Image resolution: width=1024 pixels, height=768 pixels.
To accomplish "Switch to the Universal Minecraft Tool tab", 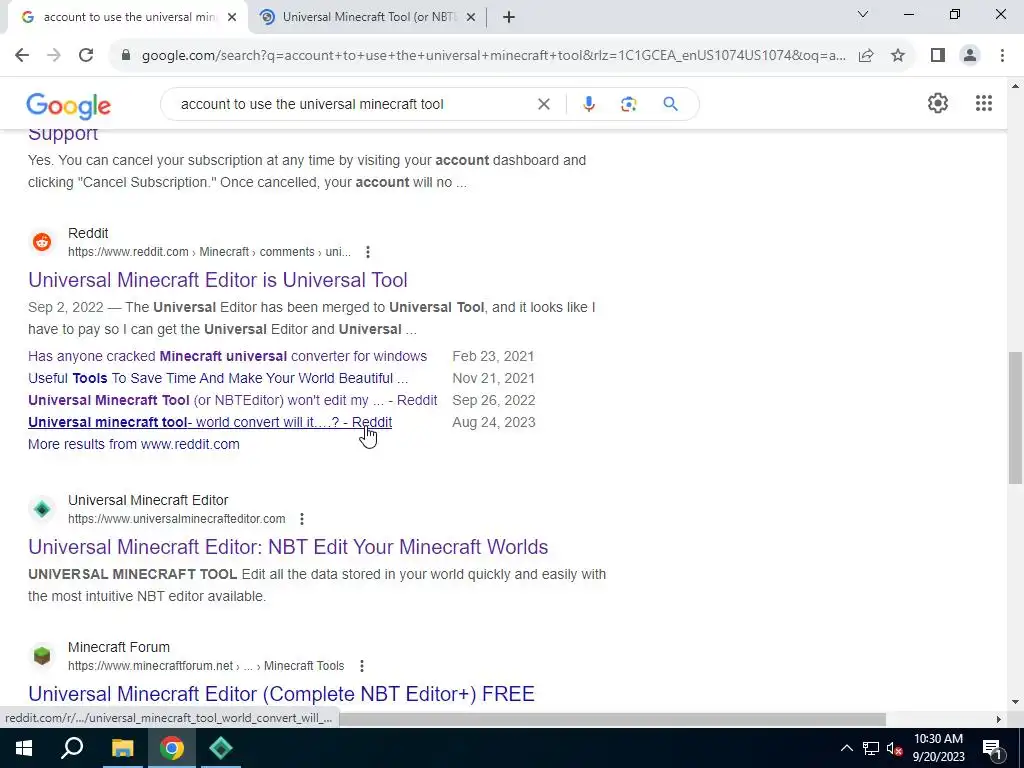I will (x=366, y=18).
